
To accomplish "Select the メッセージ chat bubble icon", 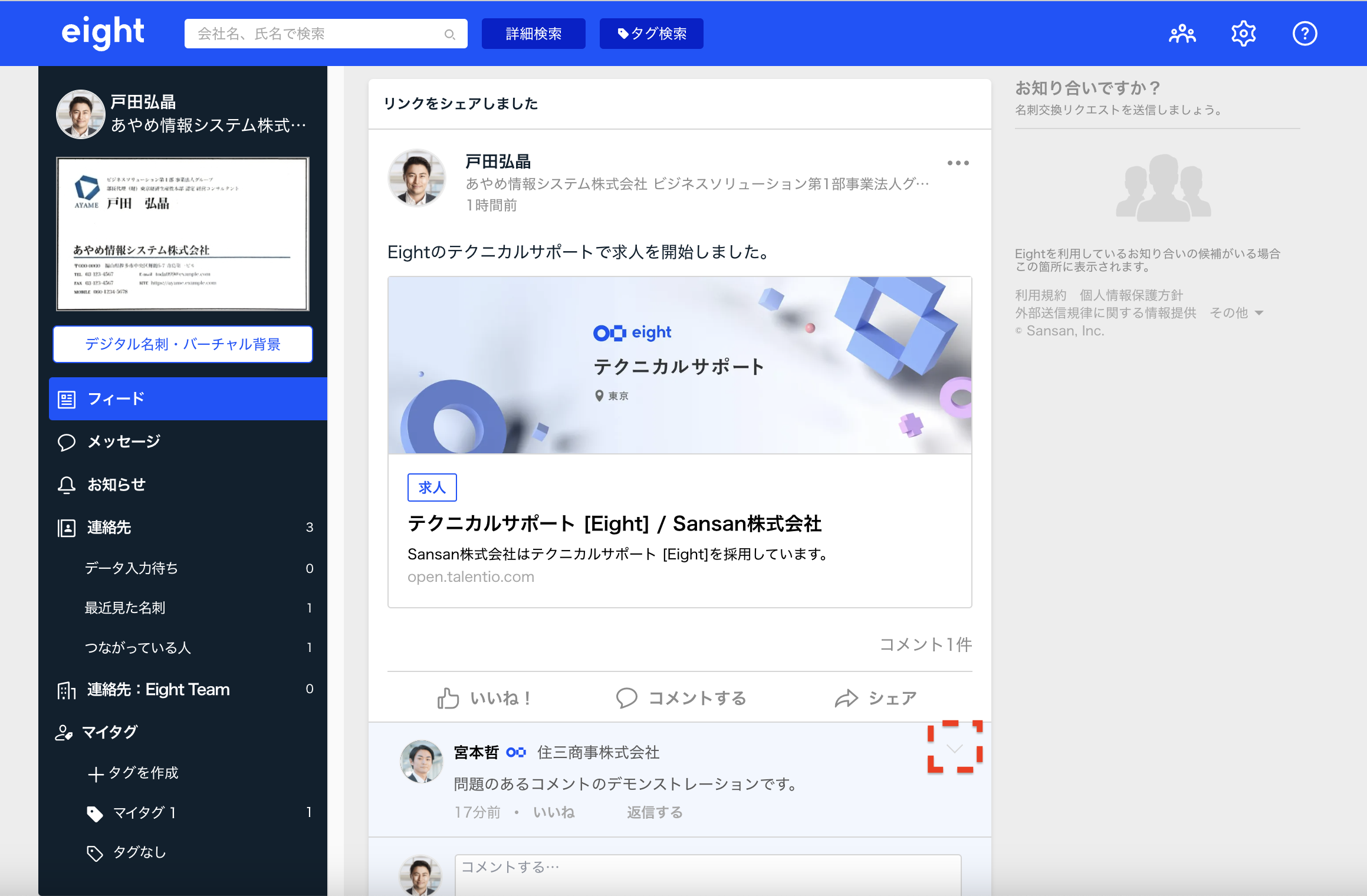I will click(66, 442).
